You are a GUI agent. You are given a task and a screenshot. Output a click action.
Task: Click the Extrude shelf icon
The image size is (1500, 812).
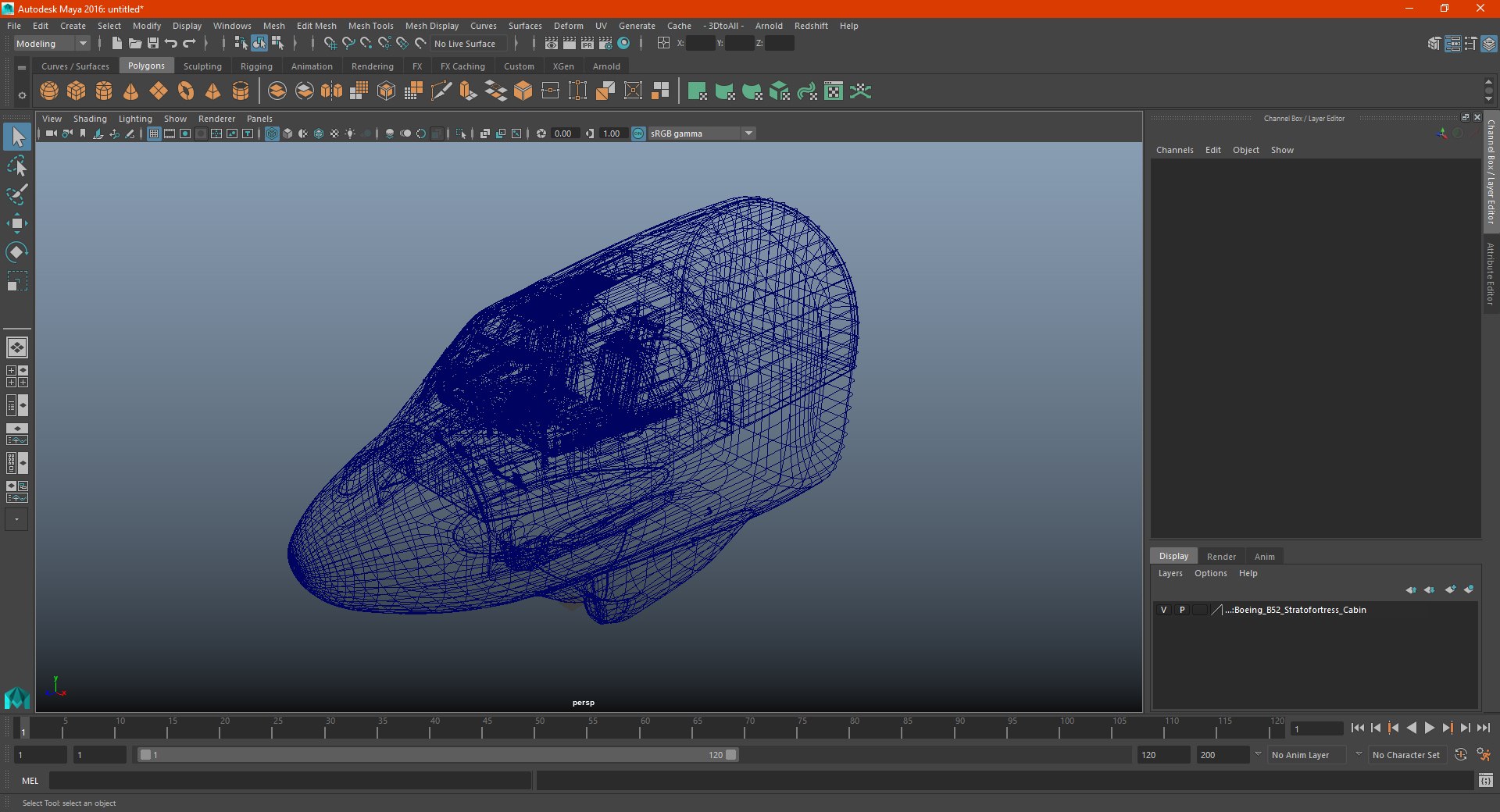[x=469, y=91]
